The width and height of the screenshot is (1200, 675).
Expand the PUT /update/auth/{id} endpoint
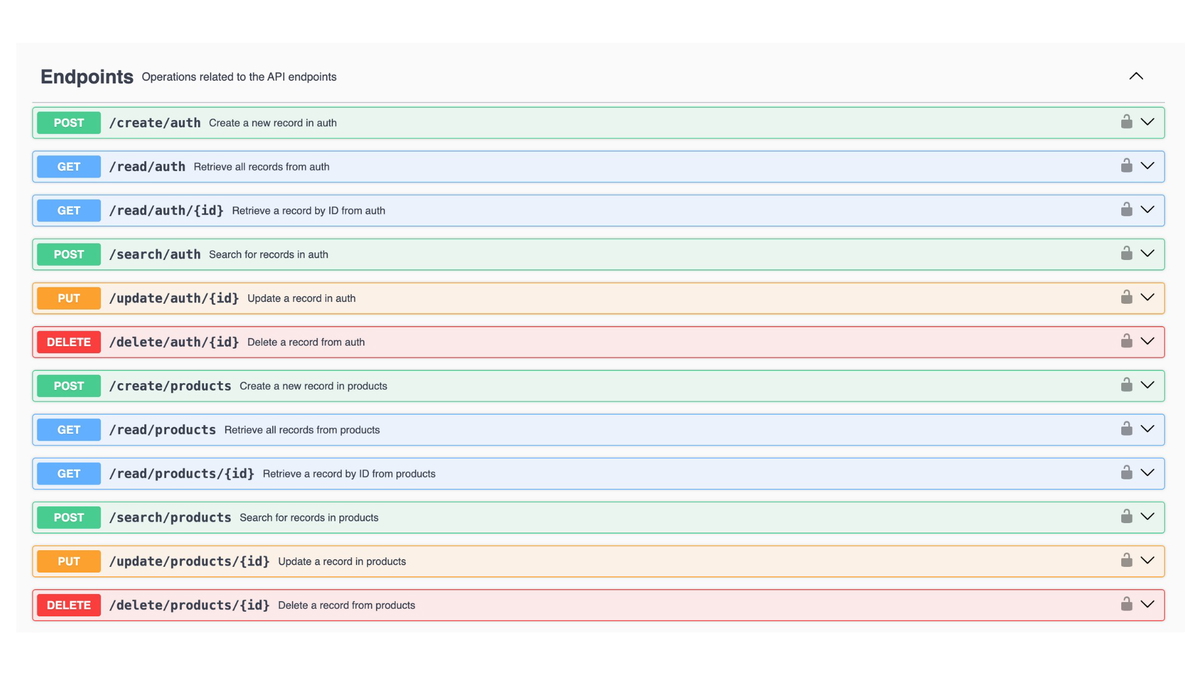[x=1148, y=297]
